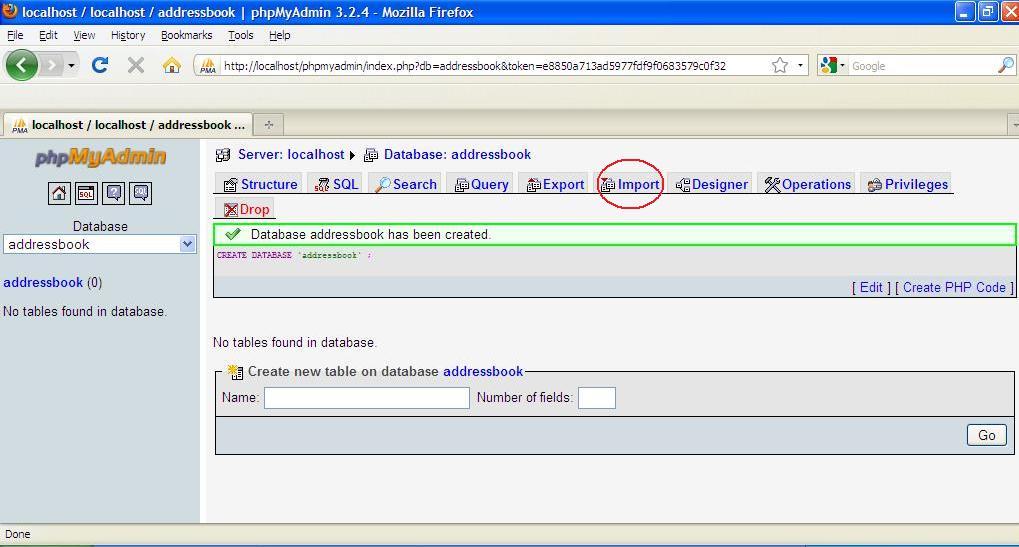Click server icon next to Server: localhost
Image resolution: width=1019 pixels, height=547 pixels.
coord(223,155)
